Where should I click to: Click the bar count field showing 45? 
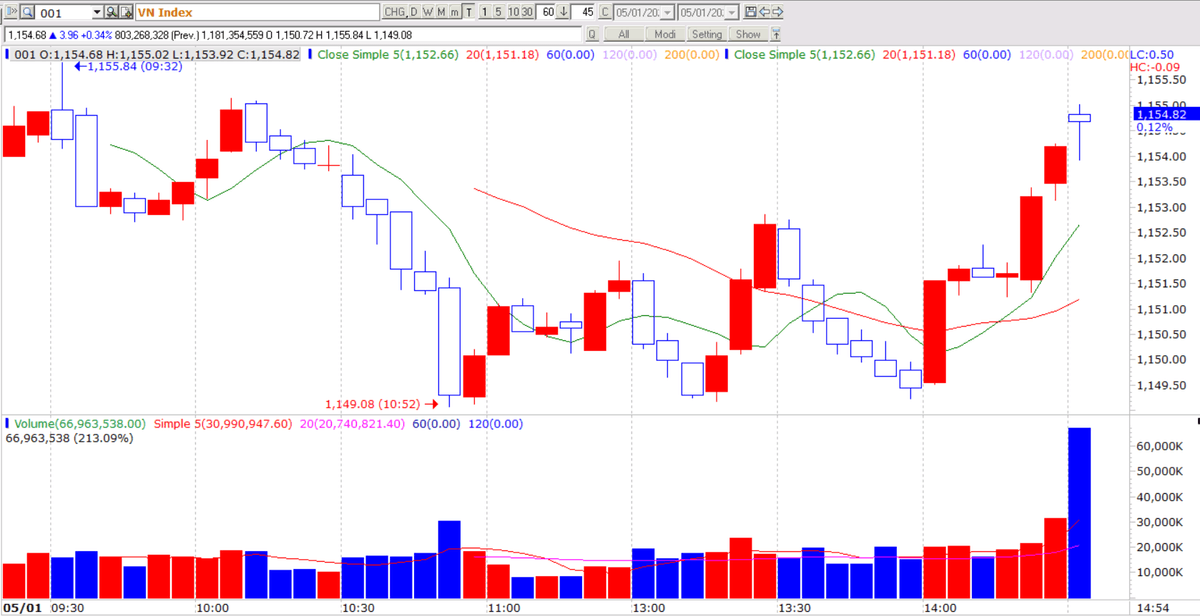point(585,12)
